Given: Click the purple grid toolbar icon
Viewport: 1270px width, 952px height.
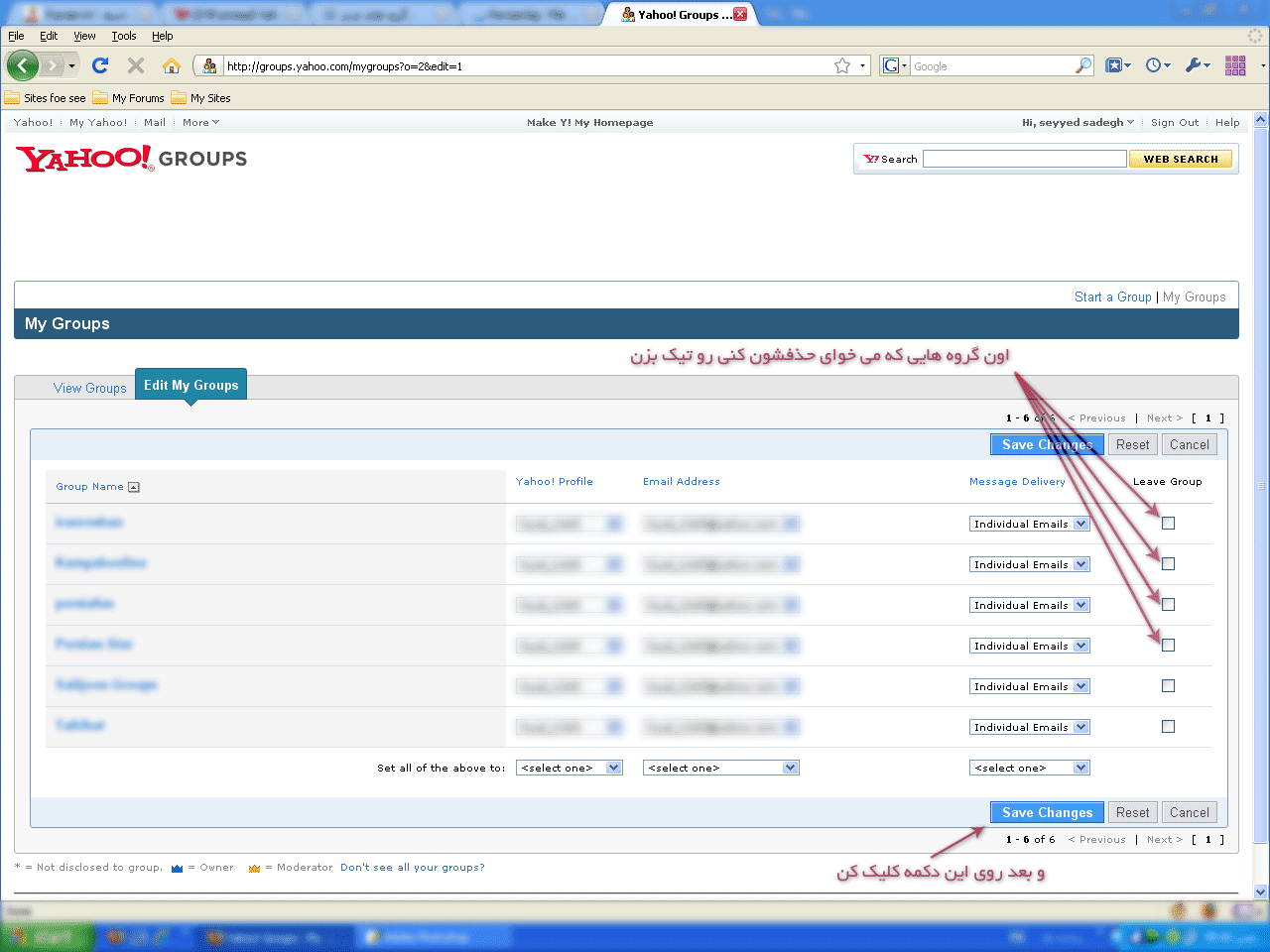Looking at the screenshot, I should [1235, 65].
